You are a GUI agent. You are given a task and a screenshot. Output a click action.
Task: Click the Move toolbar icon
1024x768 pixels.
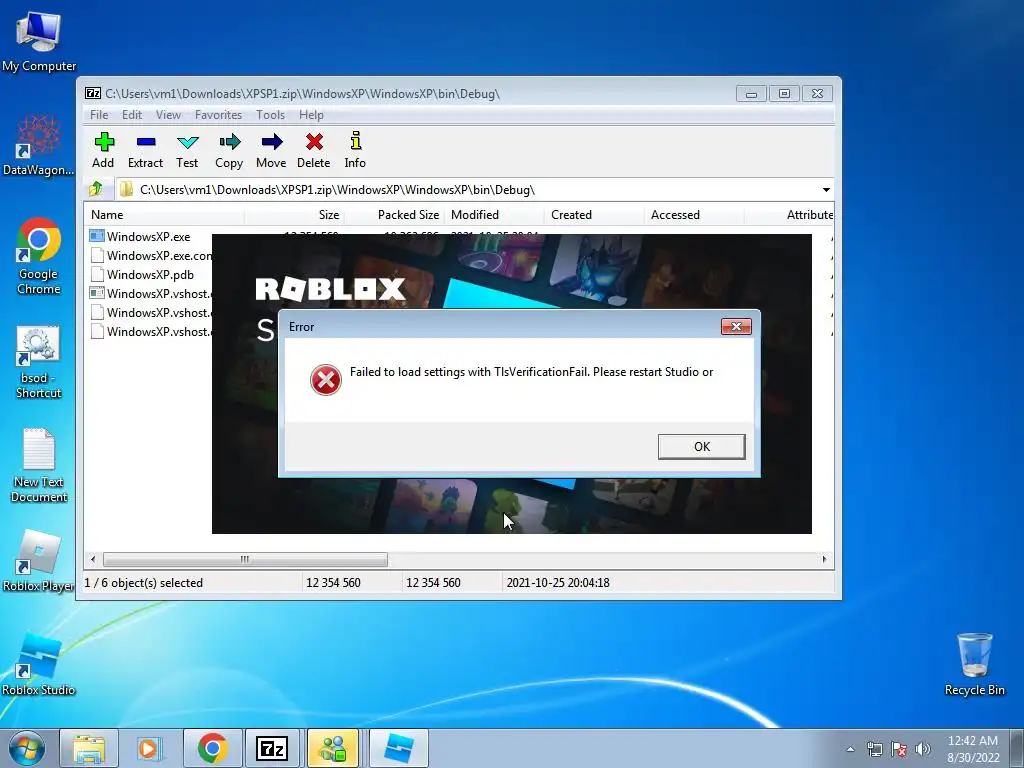271,150
